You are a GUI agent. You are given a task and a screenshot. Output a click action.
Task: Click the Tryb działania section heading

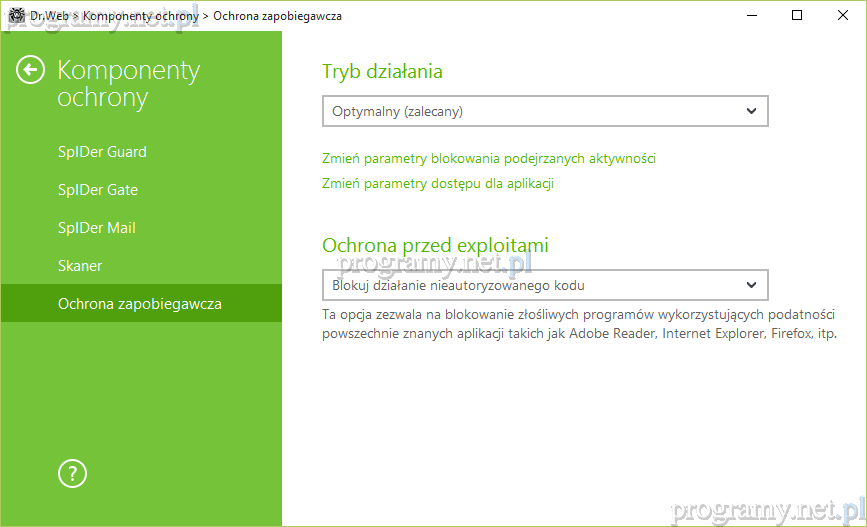tap(382, 71)
